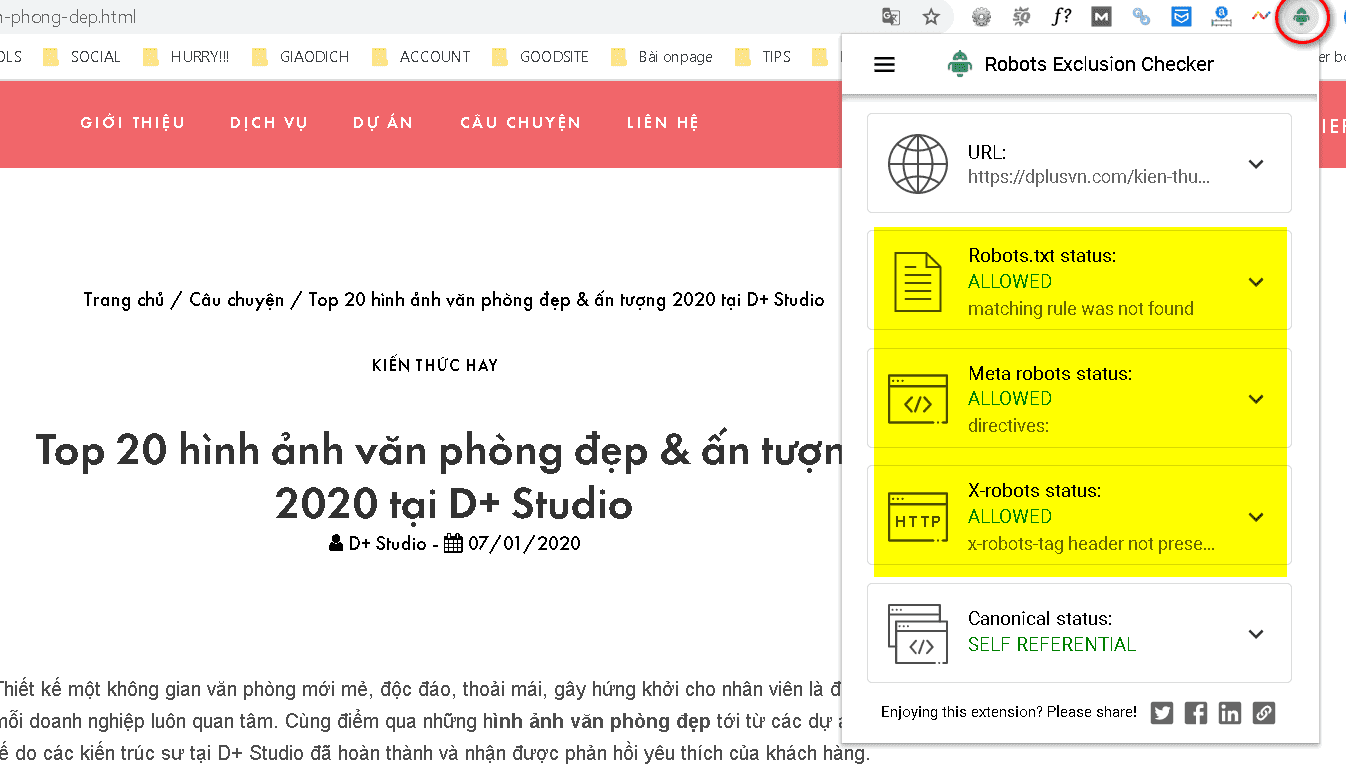Click the 'SELF REFERENTIAL' canonical status text
Viewport: 1346px width, 779px height.
pos(1052,645)
